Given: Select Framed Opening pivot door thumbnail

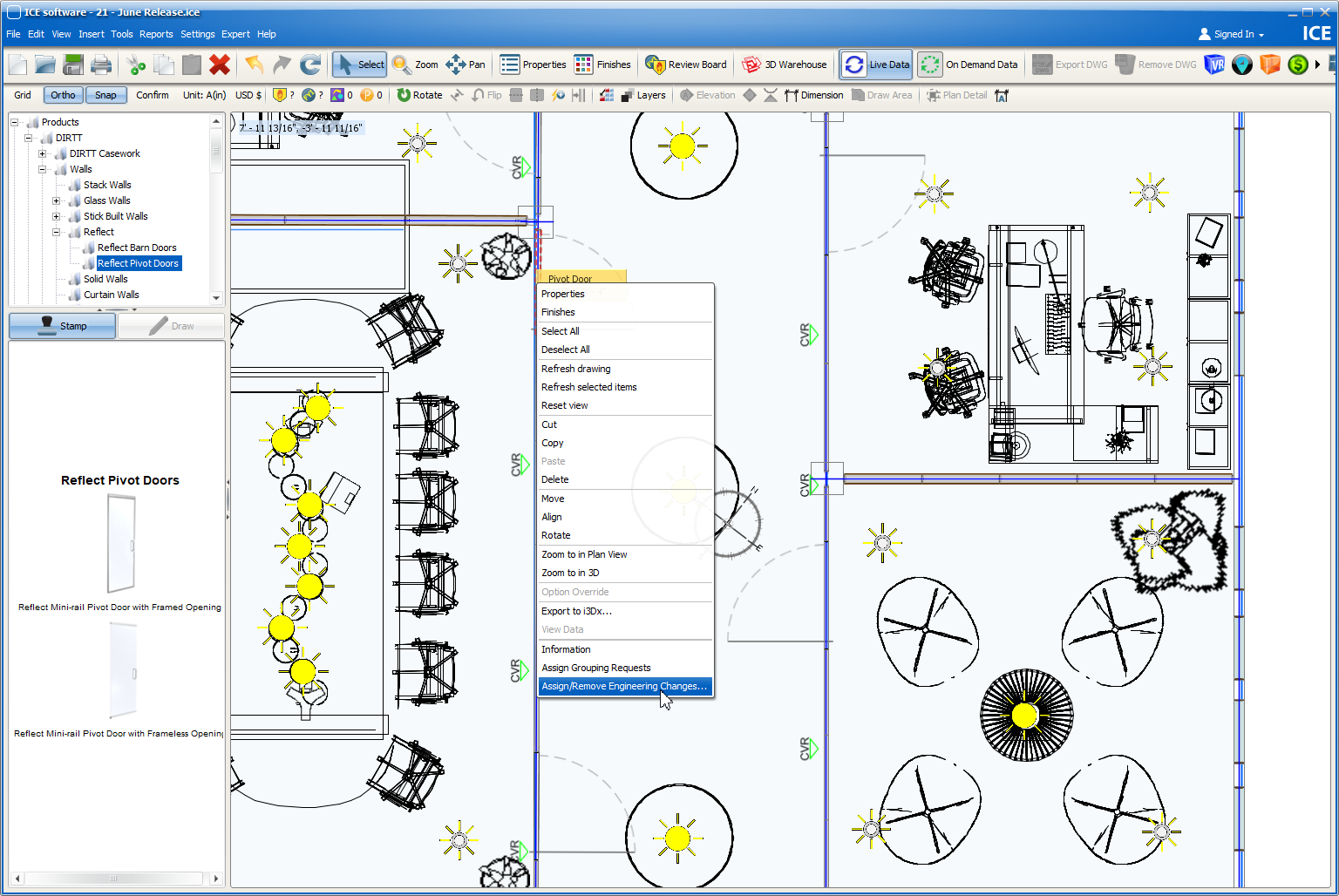Looking at the screenshot, I should pos(120,543).
